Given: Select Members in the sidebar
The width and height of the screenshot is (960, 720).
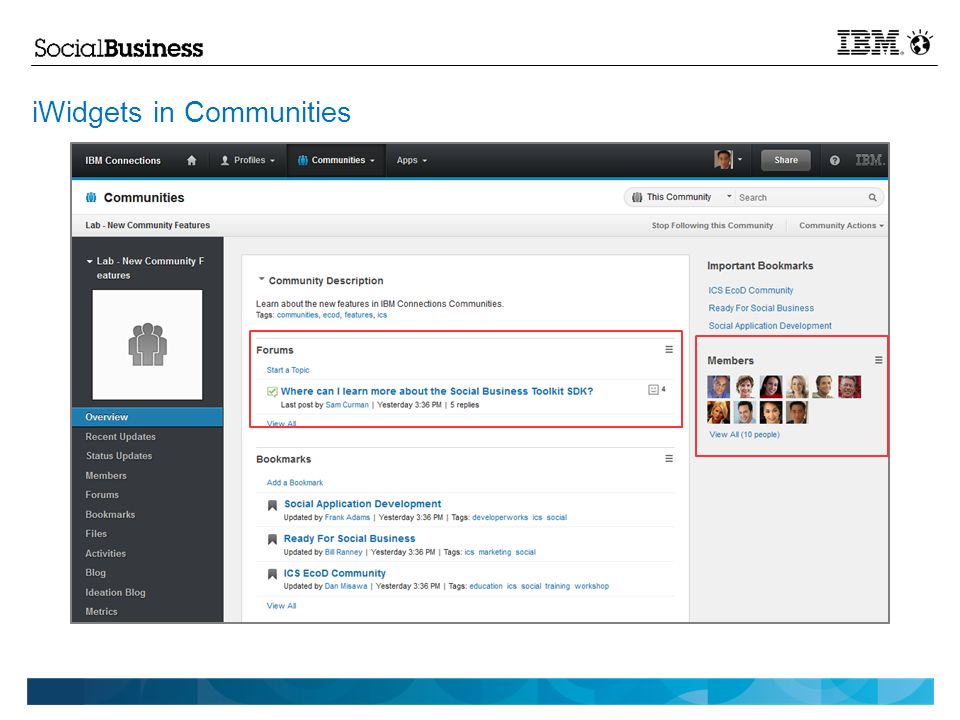Looking at the screenshot, I should [106, 475].
